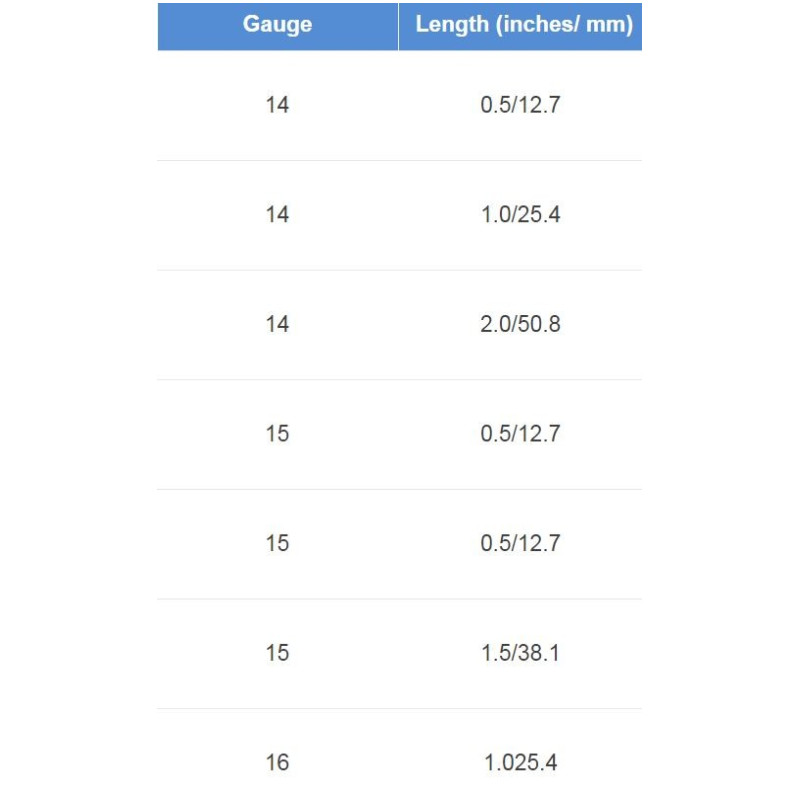This screenshot has width=800, height=800.
Task: Select the 1.0/25.4 length cell
Action: (520, 215)
